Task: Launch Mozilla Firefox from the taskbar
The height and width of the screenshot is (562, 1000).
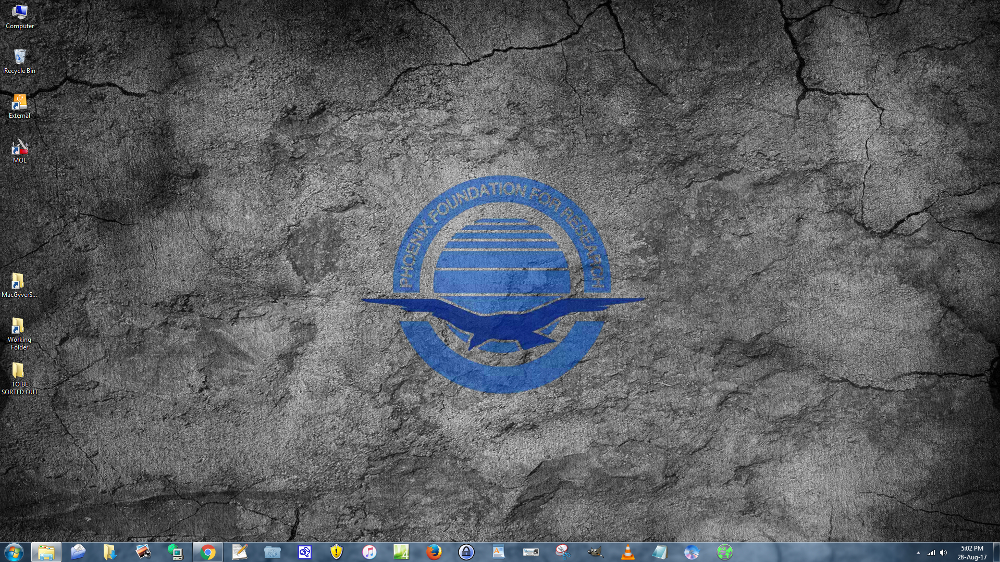Action: pyautogui.click(x=434, y=552)
